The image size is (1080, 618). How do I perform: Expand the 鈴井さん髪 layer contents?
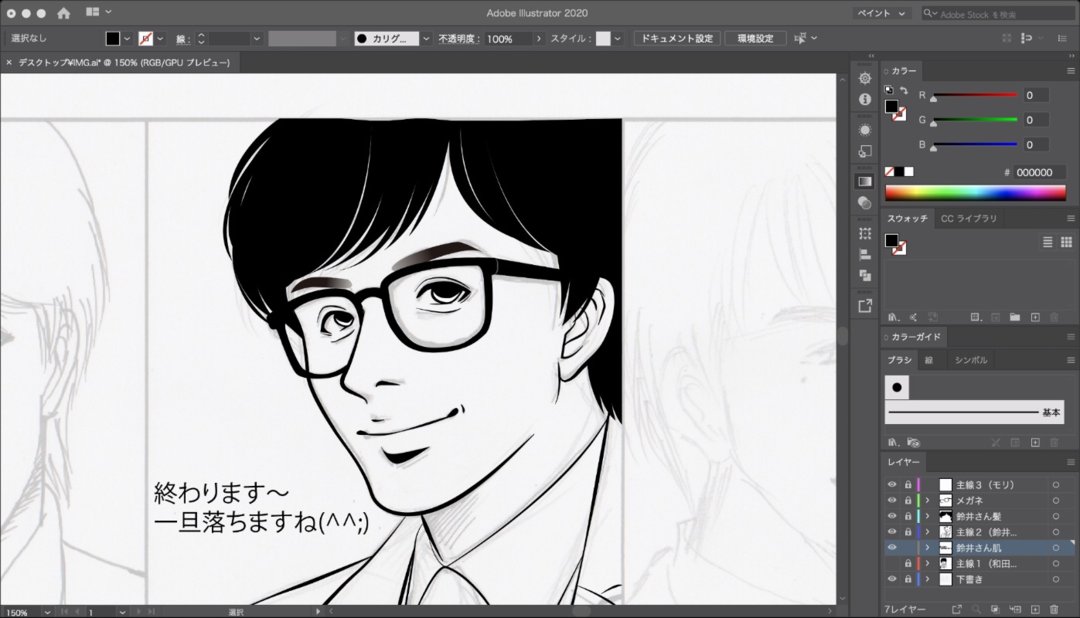(x=927, y=516)
